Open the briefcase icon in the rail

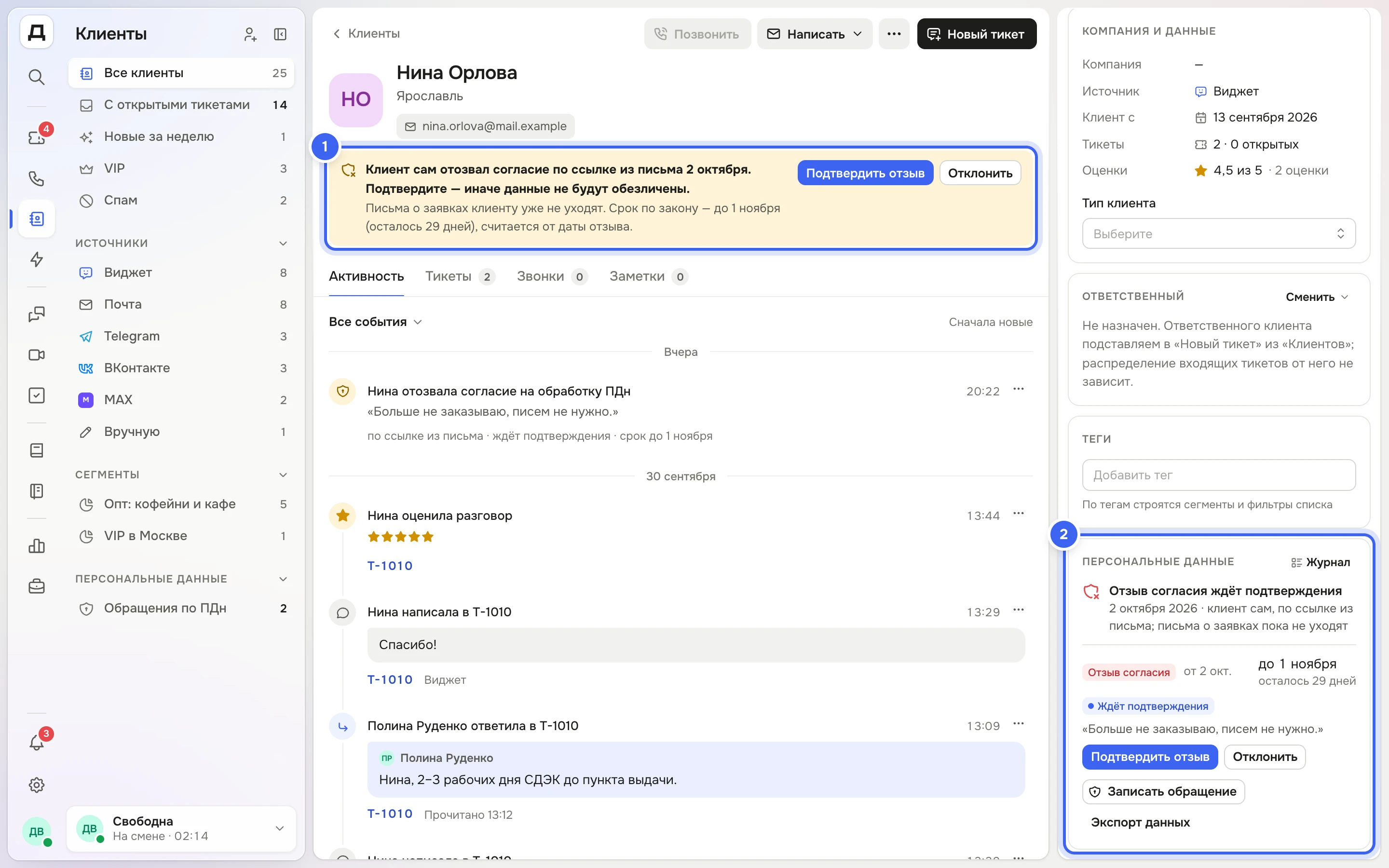(x=36, y=586)
